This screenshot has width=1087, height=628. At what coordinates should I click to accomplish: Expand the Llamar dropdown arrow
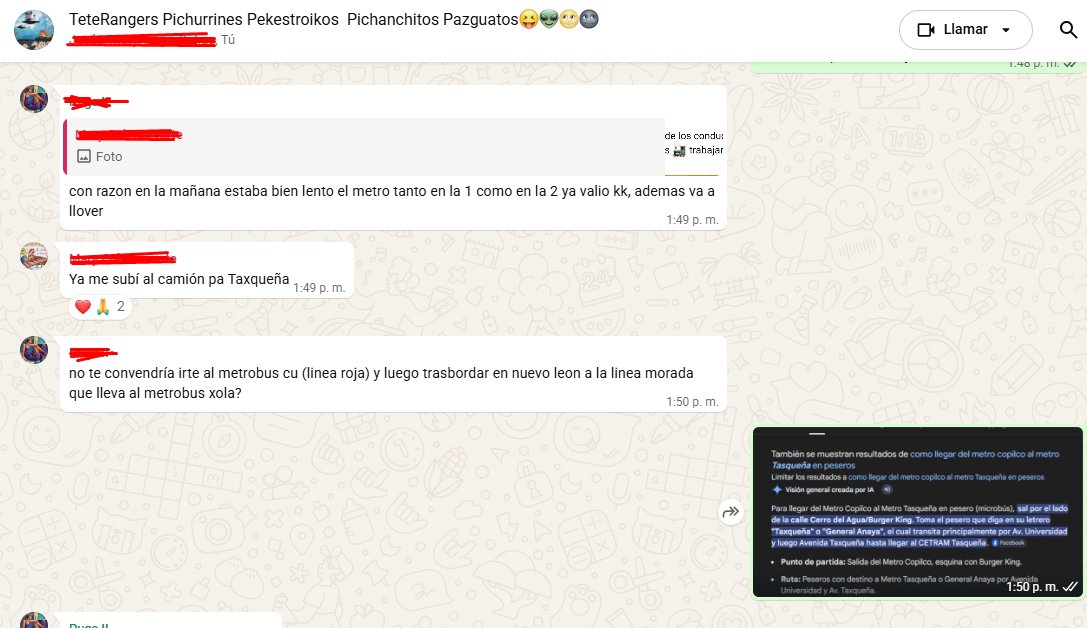coord(1006,30)
